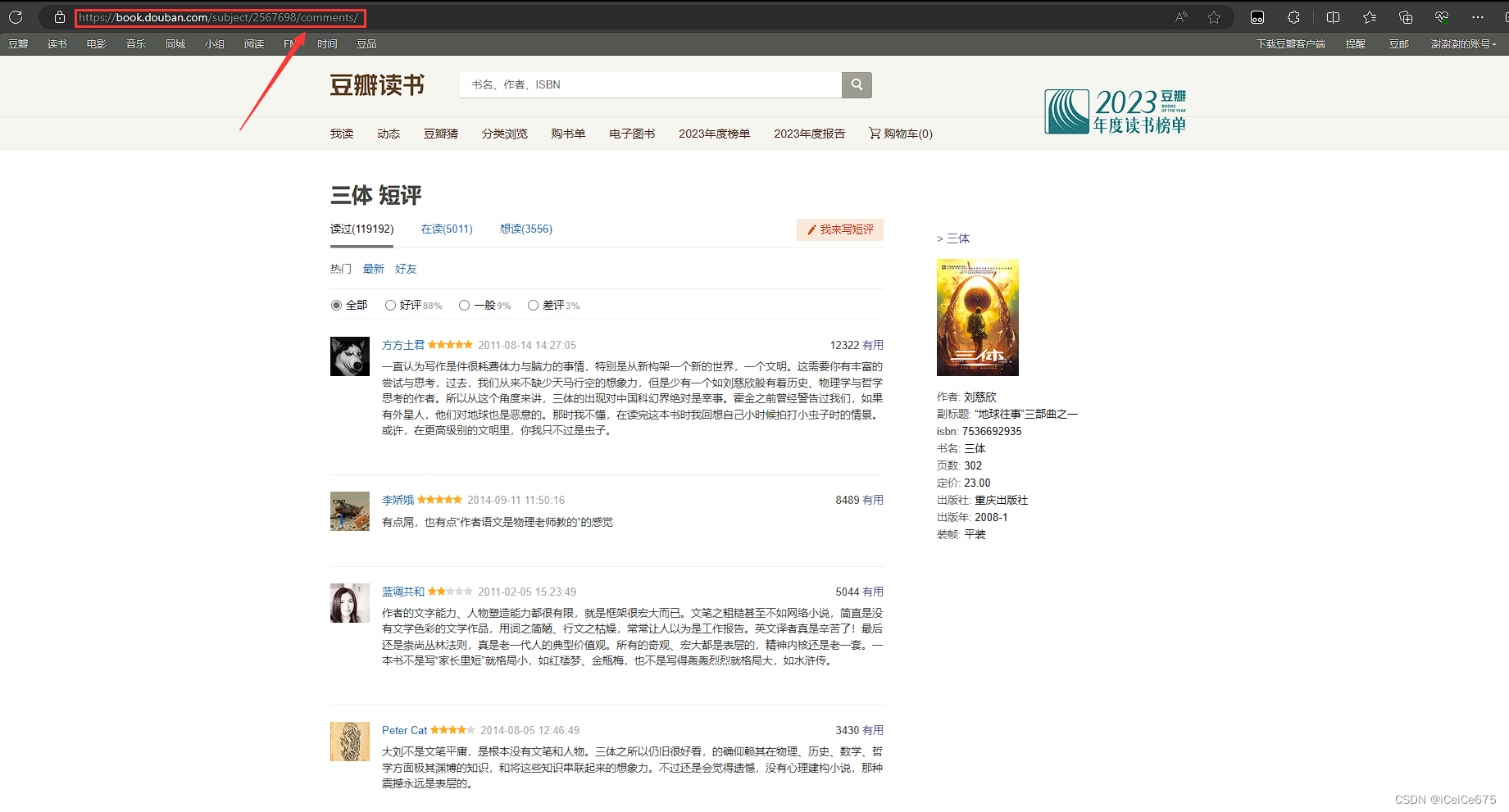Click the 蓝调共和 user avatar
Viewport: 1509px width, 812px height.
click(350, 603)
